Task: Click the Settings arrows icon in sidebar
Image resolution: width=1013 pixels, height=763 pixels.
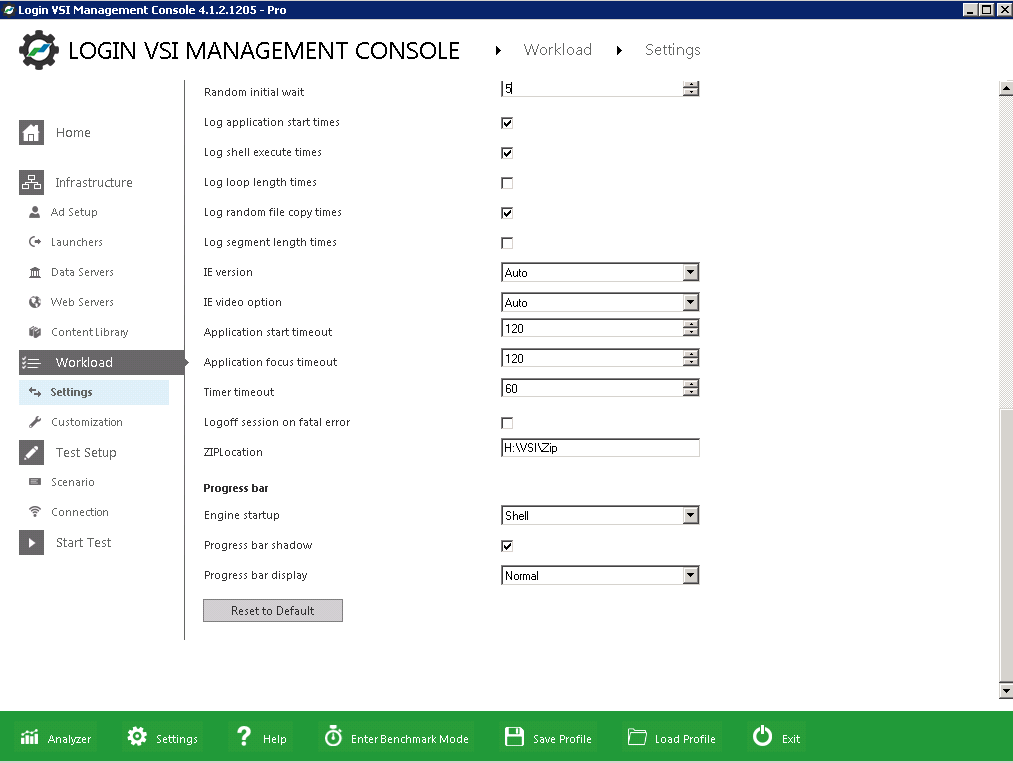Action: pos(35,392)
